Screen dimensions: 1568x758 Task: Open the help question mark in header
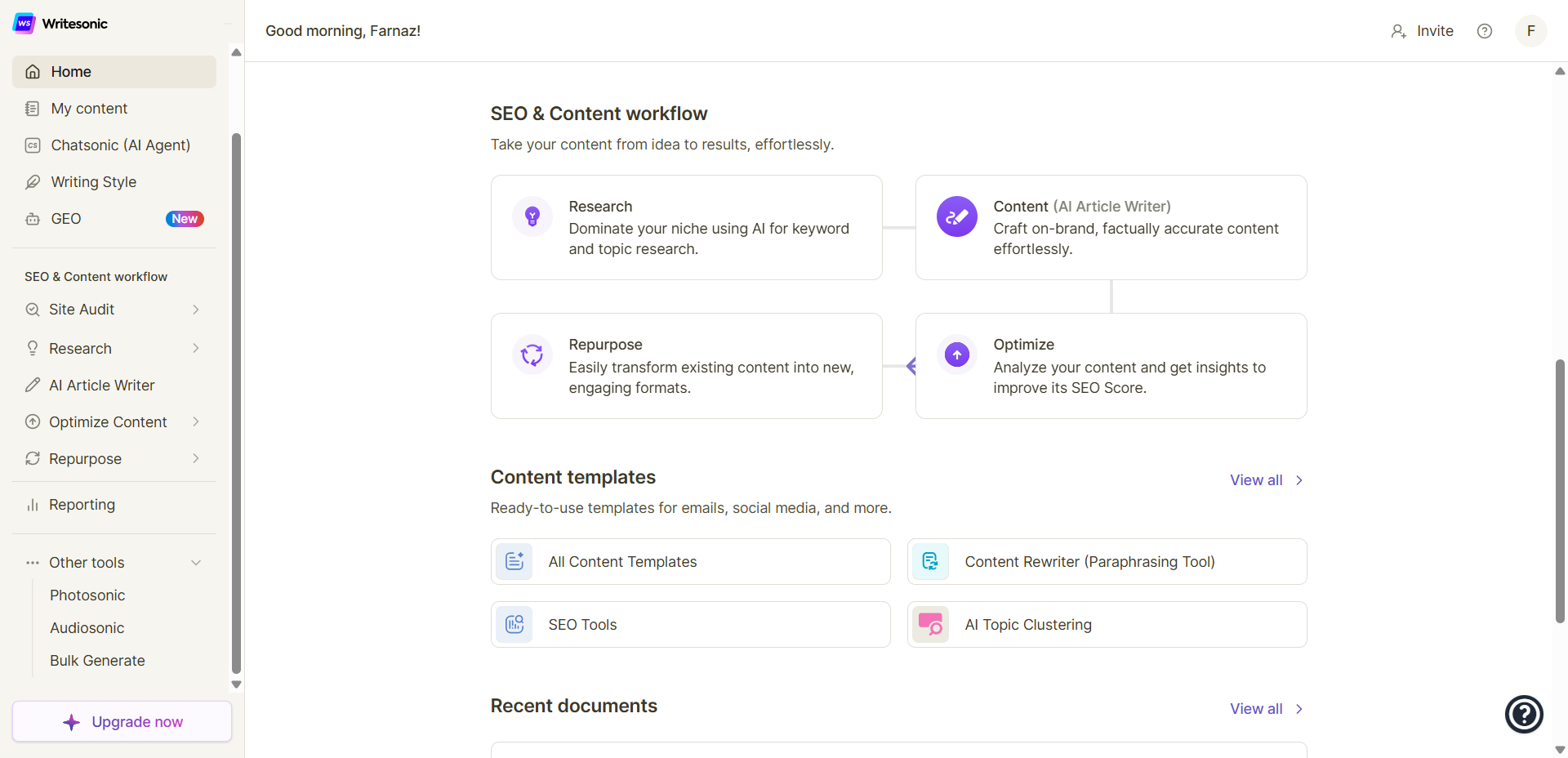point(1485,31)
